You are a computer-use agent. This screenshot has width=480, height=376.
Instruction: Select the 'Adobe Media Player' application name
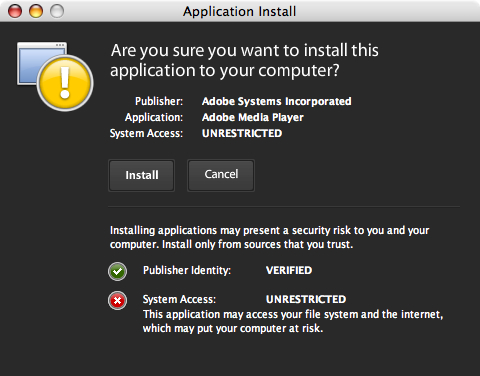point(253,117)
